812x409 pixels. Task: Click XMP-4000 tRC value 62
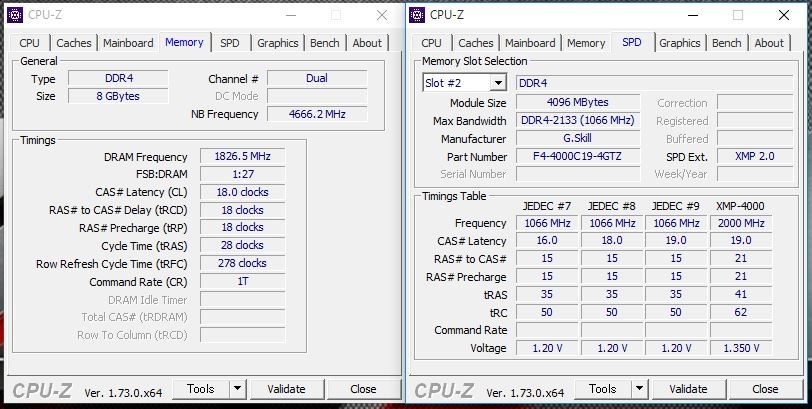741,313
